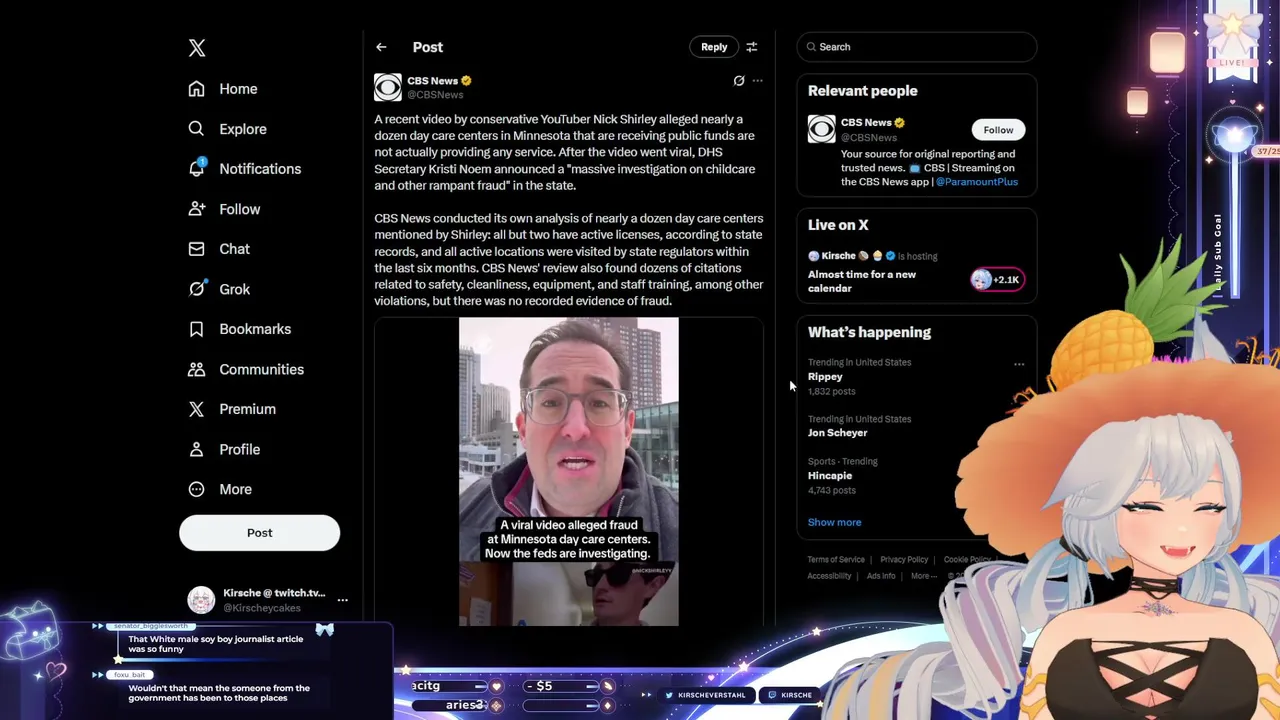Image resolution: width=1280 pixels, height=720 pixels.
Task: Open the Ads info link
Action: click(x=881, y=576)
